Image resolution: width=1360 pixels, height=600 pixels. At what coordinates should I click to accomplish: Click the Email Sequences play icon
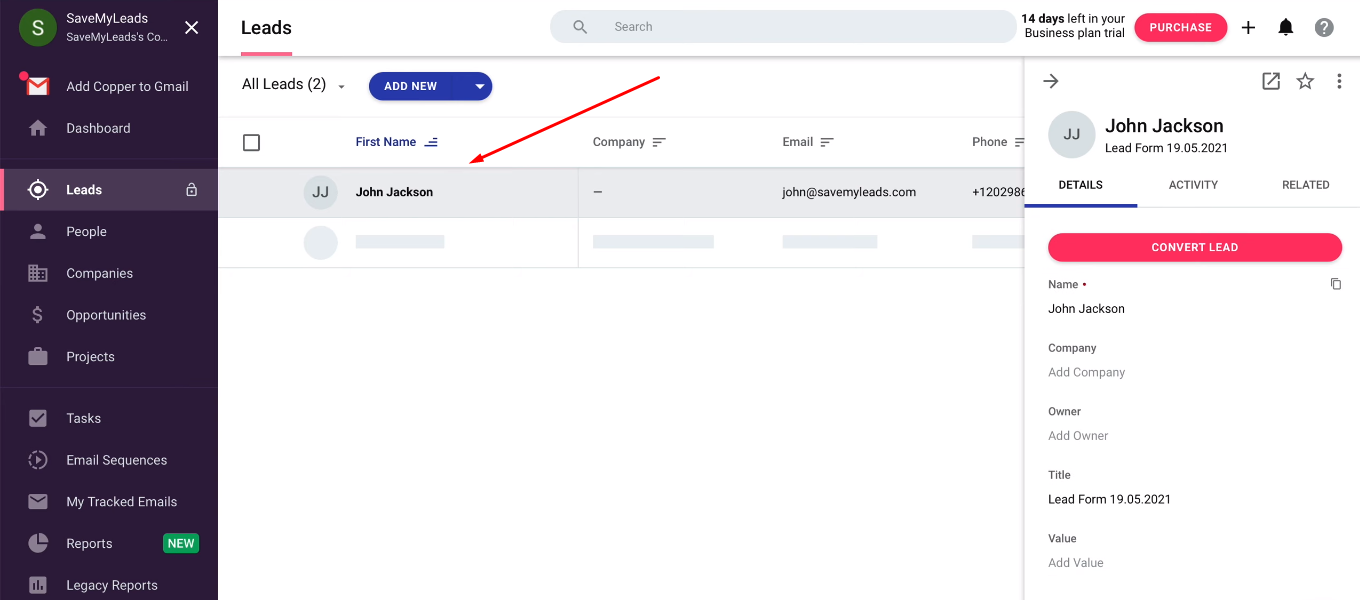click(x=38, y=460)
